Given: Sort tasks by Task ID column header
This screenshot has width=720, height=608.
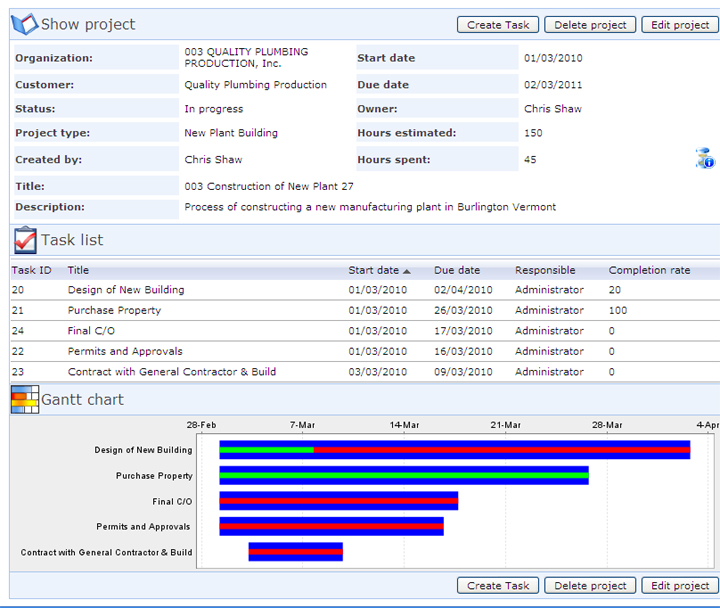Looking at the screenshot, I should pos(31,270).
